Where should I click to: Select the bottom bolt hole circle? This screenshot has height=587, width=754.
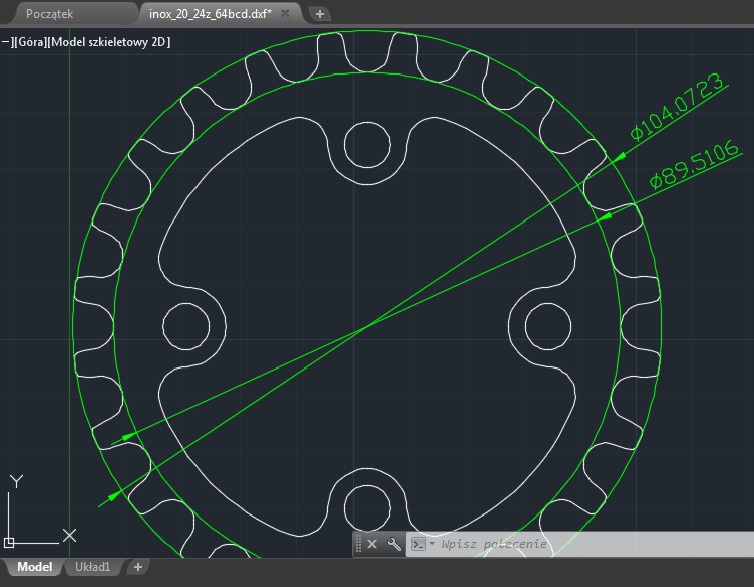pyautogui.click(x=367, y=507)
